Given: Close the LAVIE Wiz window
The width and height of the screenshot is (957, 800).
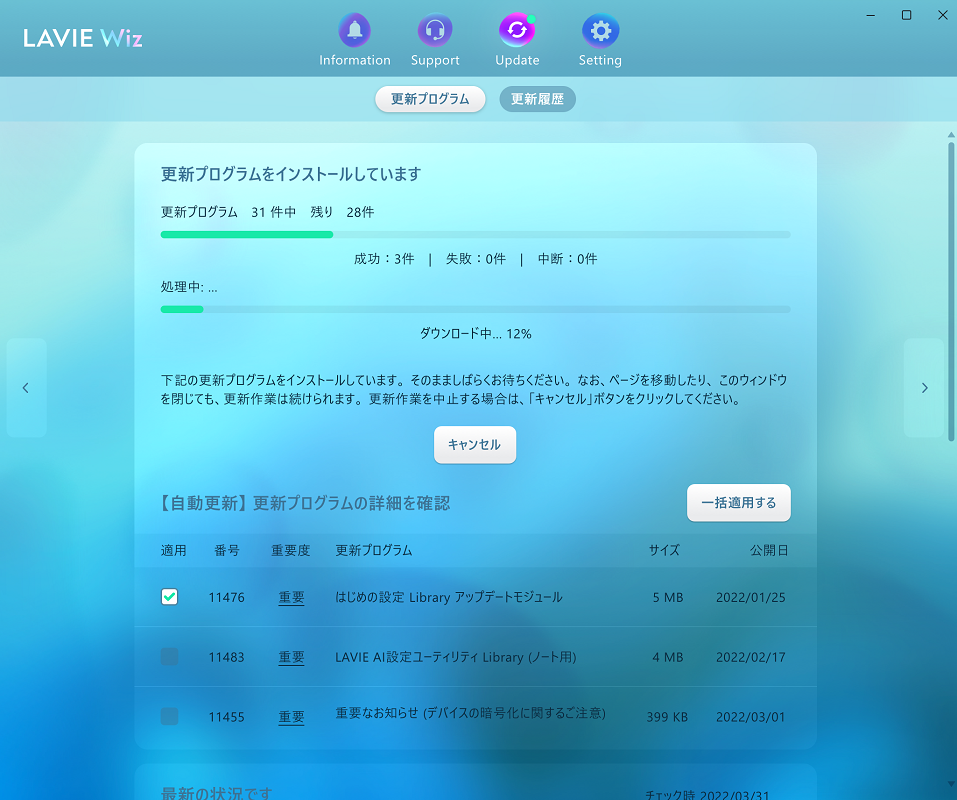Looking at the screenshot, I should pyautogui.click(x=942, y=15).
